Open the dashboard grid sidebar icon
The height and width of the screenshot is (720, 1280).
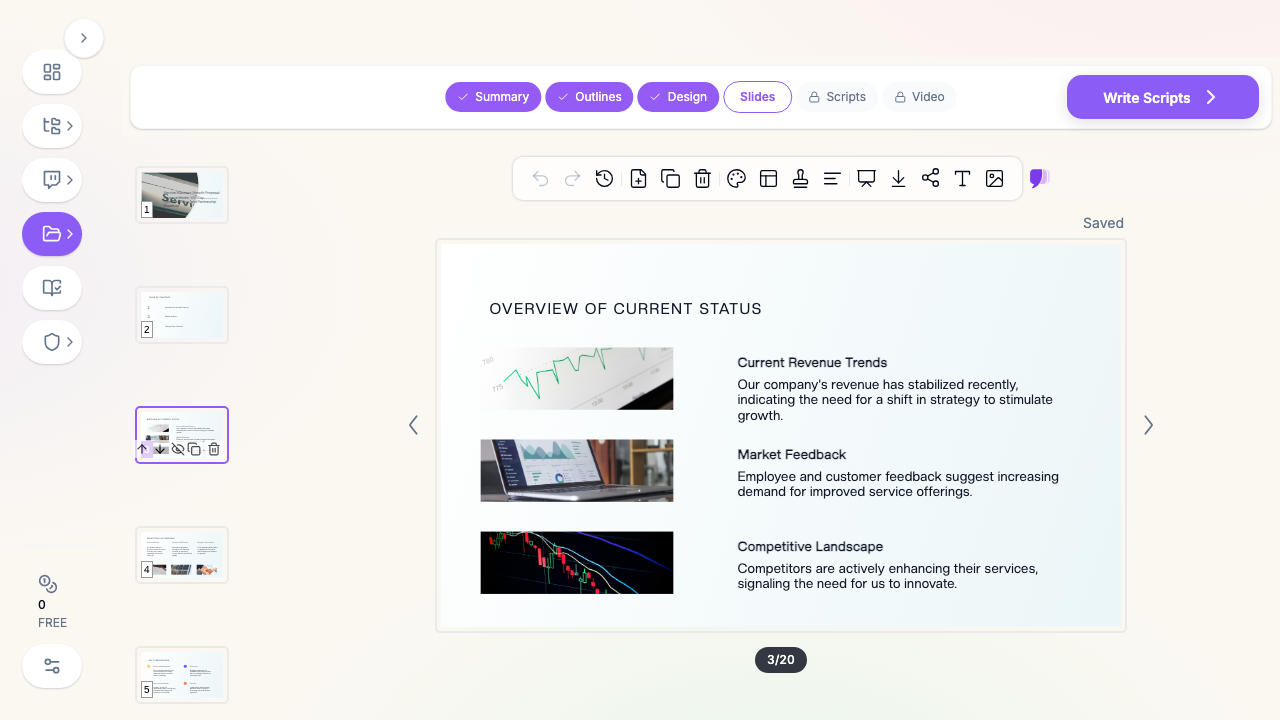(52, 72)
